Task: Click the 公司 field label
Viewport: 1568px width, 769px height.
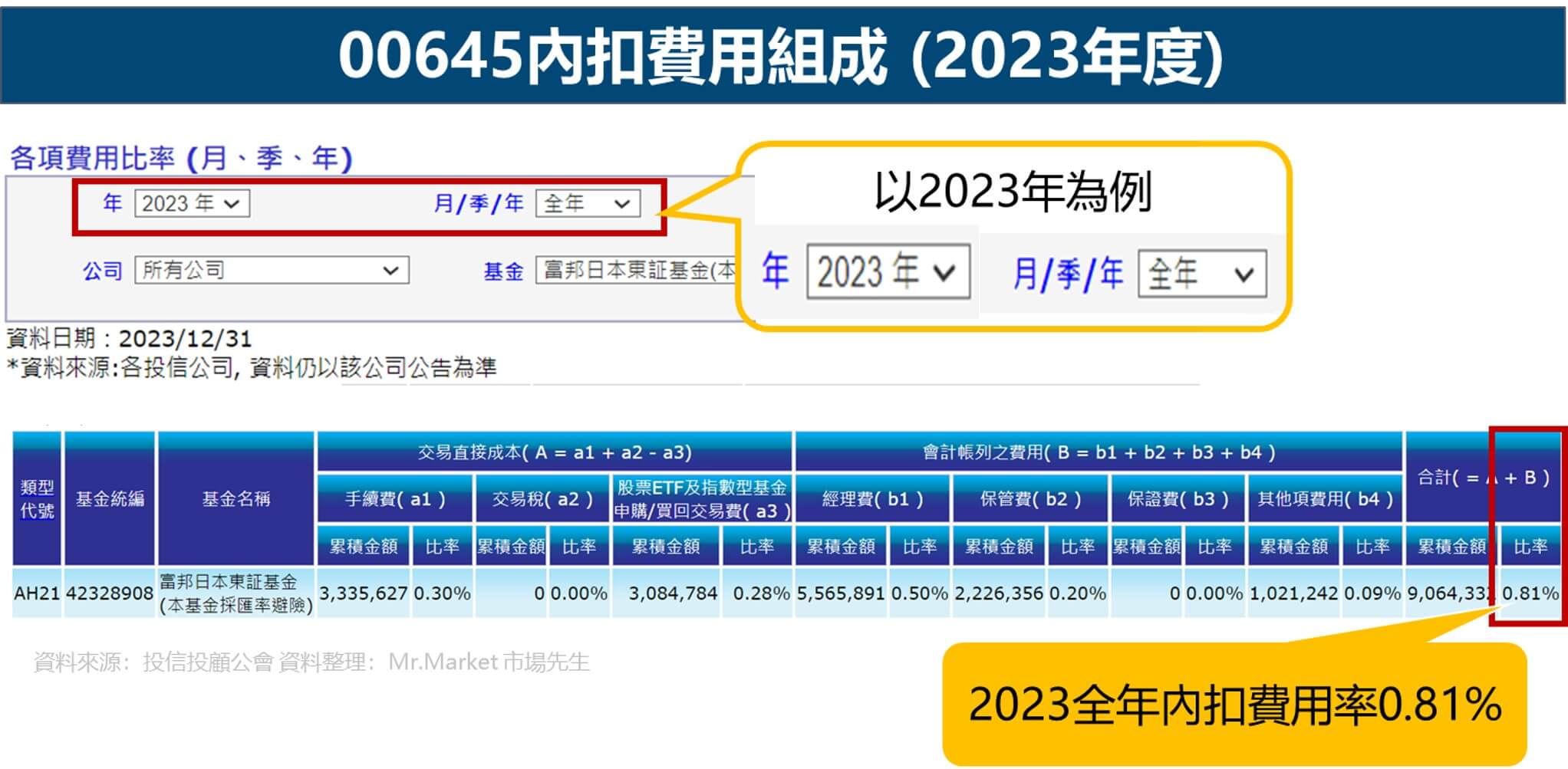Action: pos(103,271)
